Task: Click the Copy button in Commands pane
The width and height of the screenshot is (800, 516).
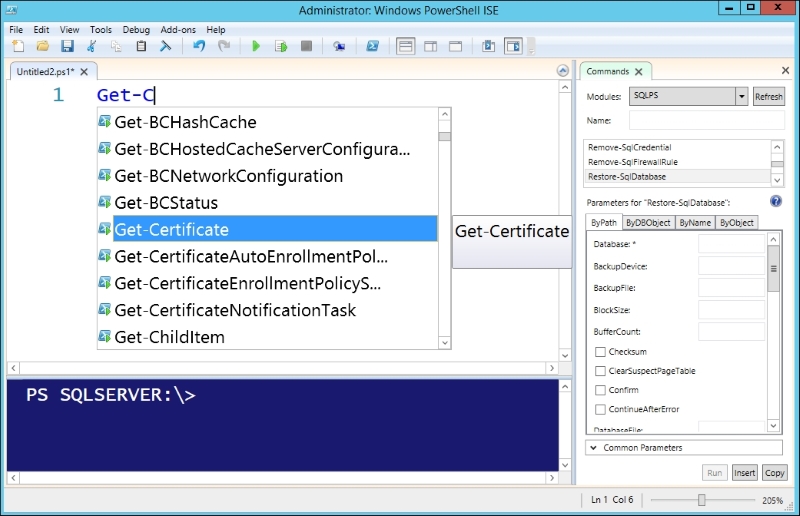Action: pyautogui.click(x=774, y=473)
